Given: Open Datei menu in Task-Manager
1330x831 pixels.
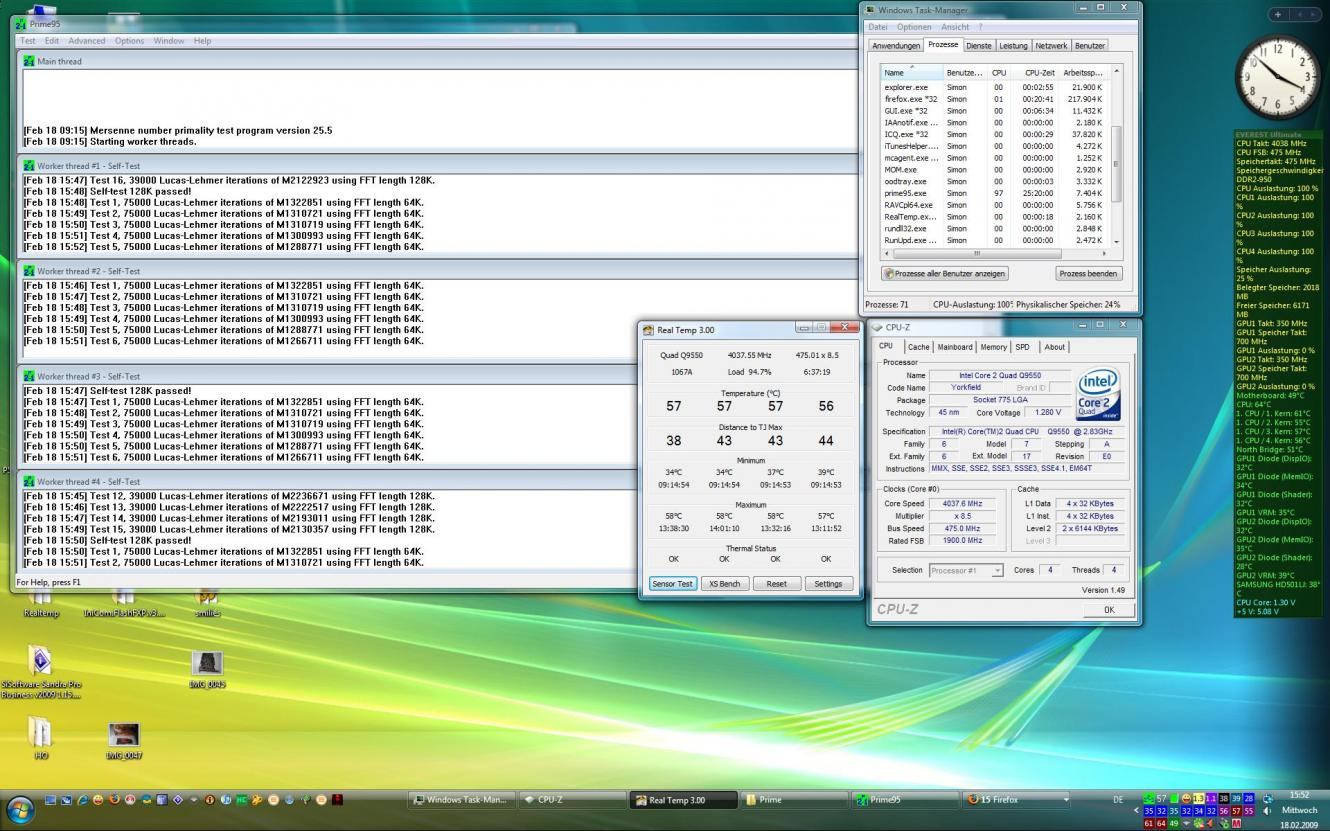Looking at the screenshot, I should click(878, 27).
